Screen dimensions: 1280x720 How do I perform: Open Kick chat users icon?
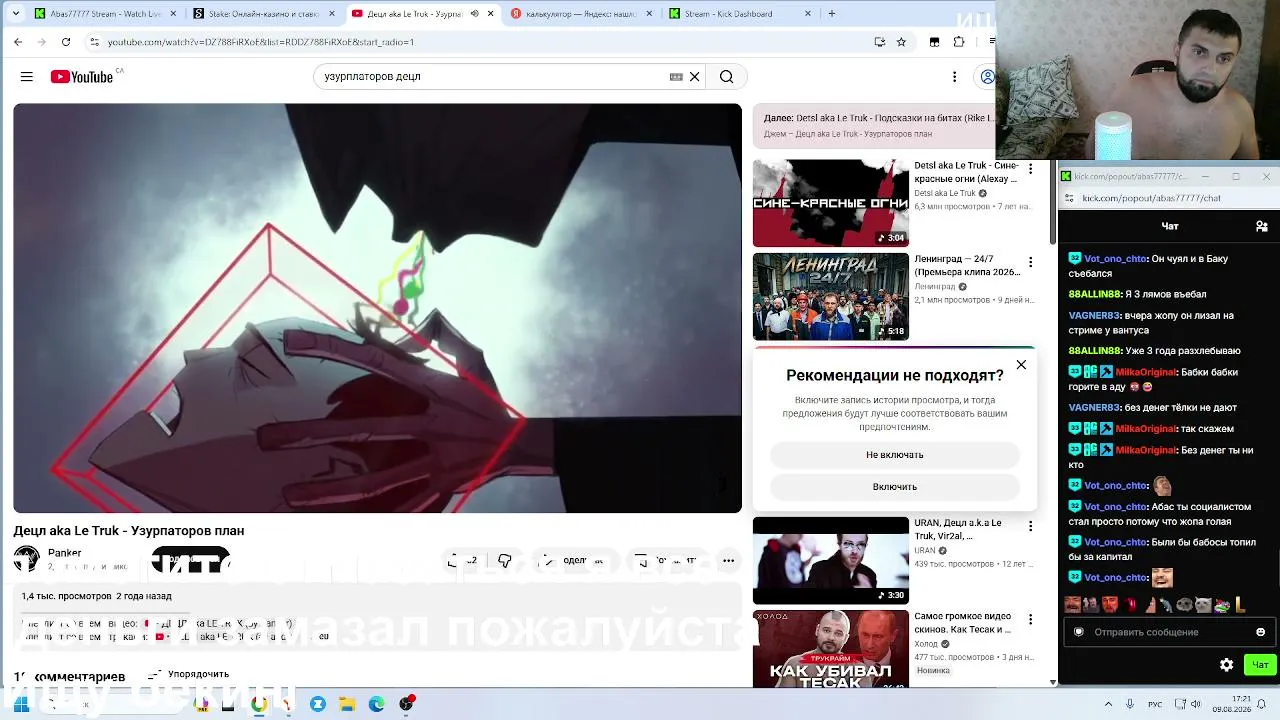(1262, 227)
